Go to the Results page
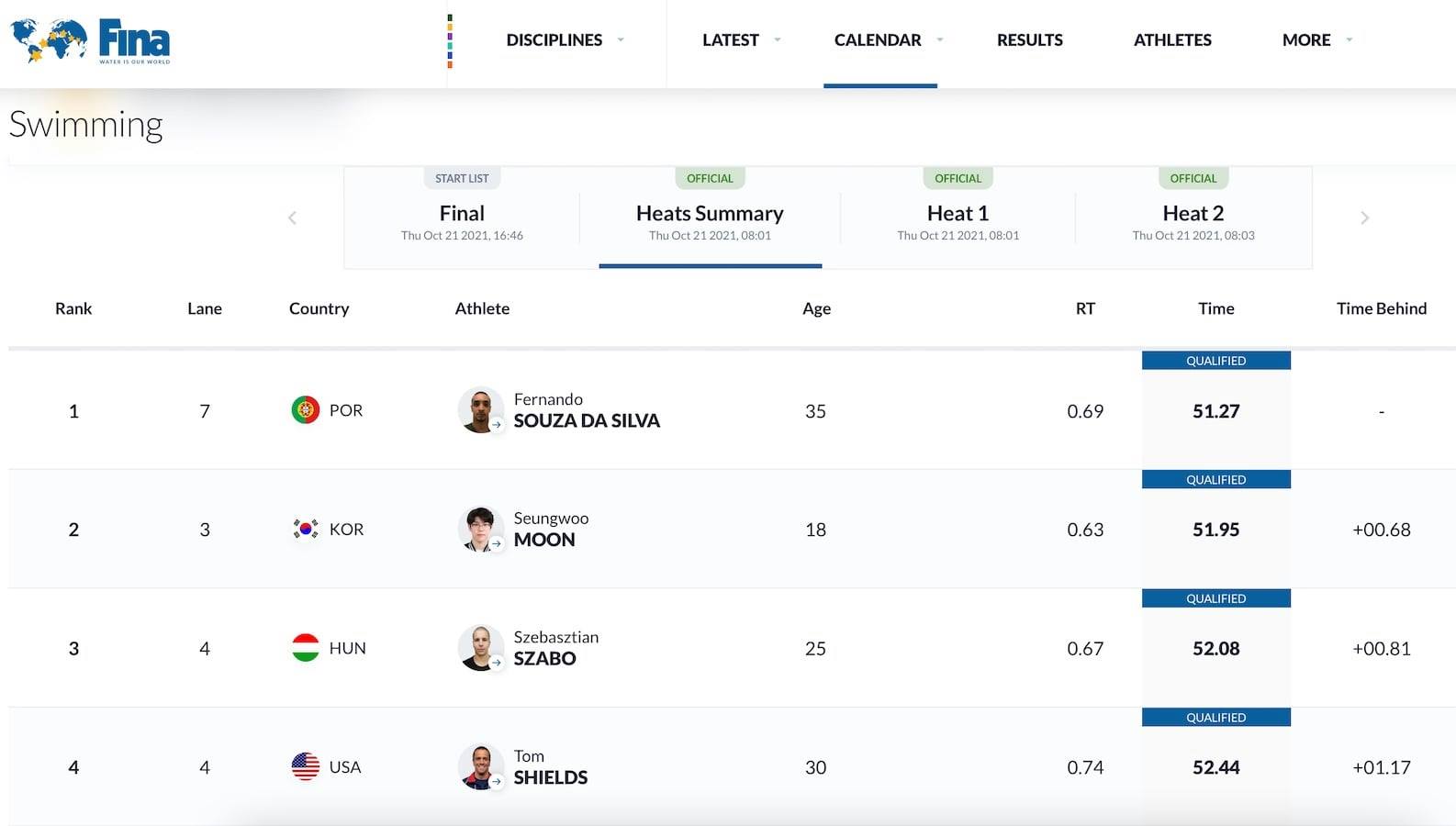1456x826 pixels. (1029, 40)
